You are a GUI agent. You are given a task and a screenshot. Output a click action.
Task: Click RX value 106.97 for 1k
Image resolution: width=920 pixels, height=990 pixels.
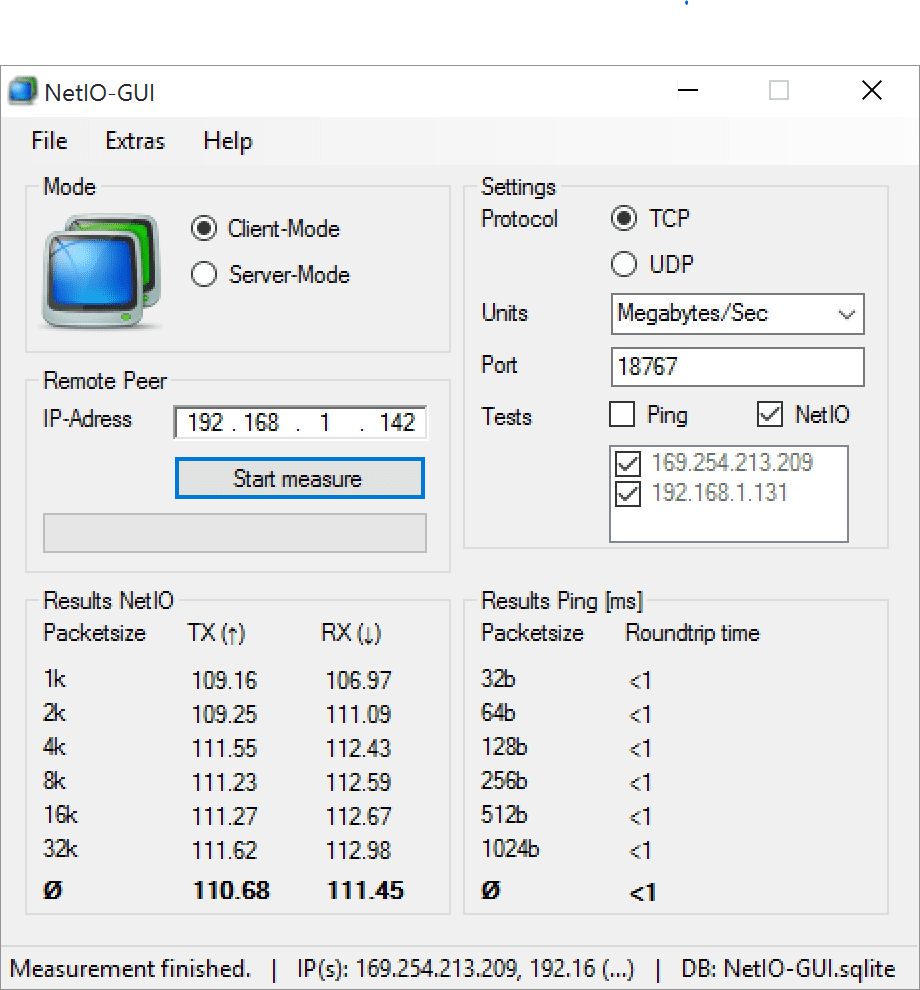tap(359, 681)
